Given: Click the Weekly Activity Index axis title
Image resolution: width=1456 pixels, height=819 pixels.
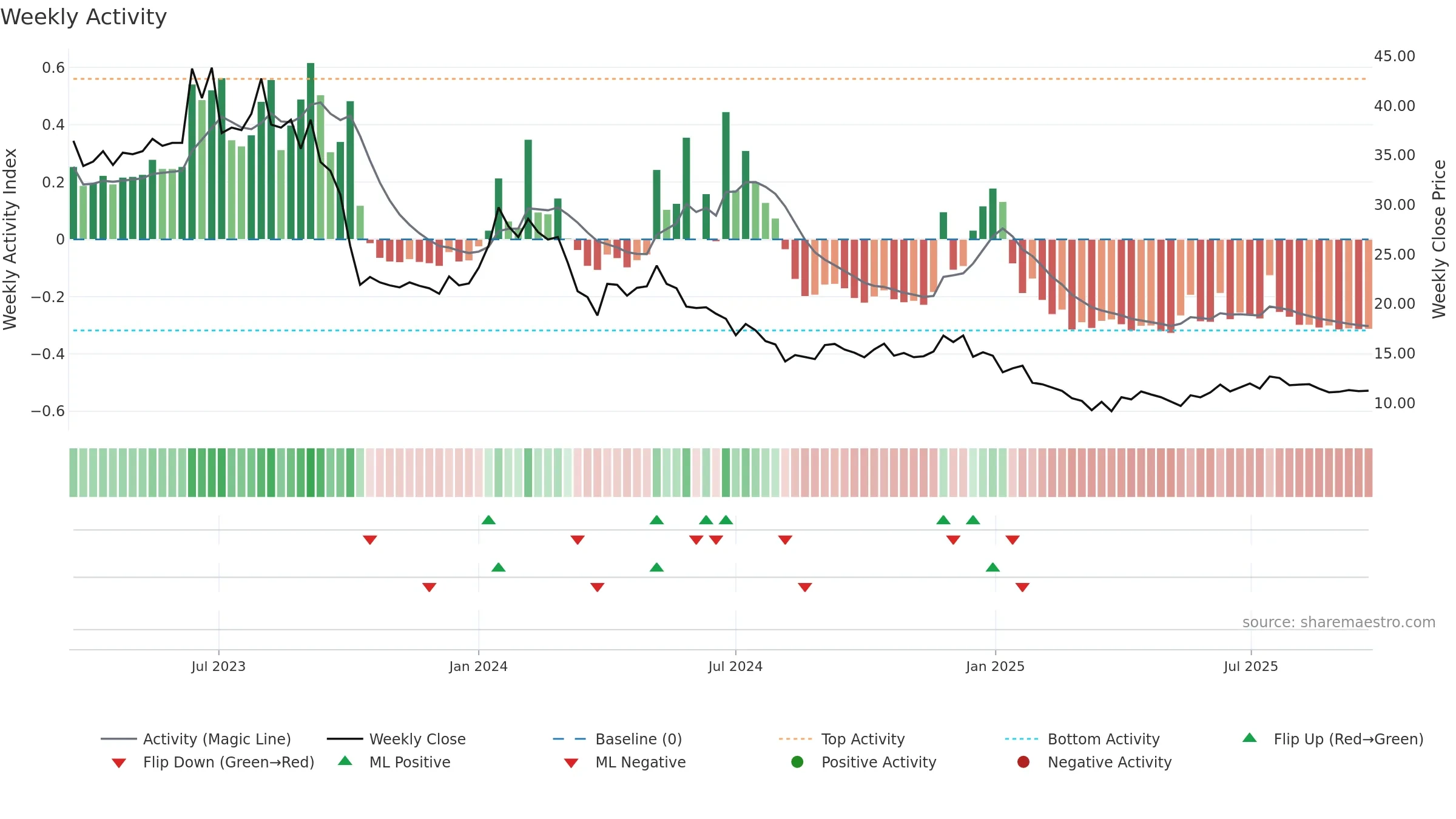Looking at the screenshot, I should point(10,239).
